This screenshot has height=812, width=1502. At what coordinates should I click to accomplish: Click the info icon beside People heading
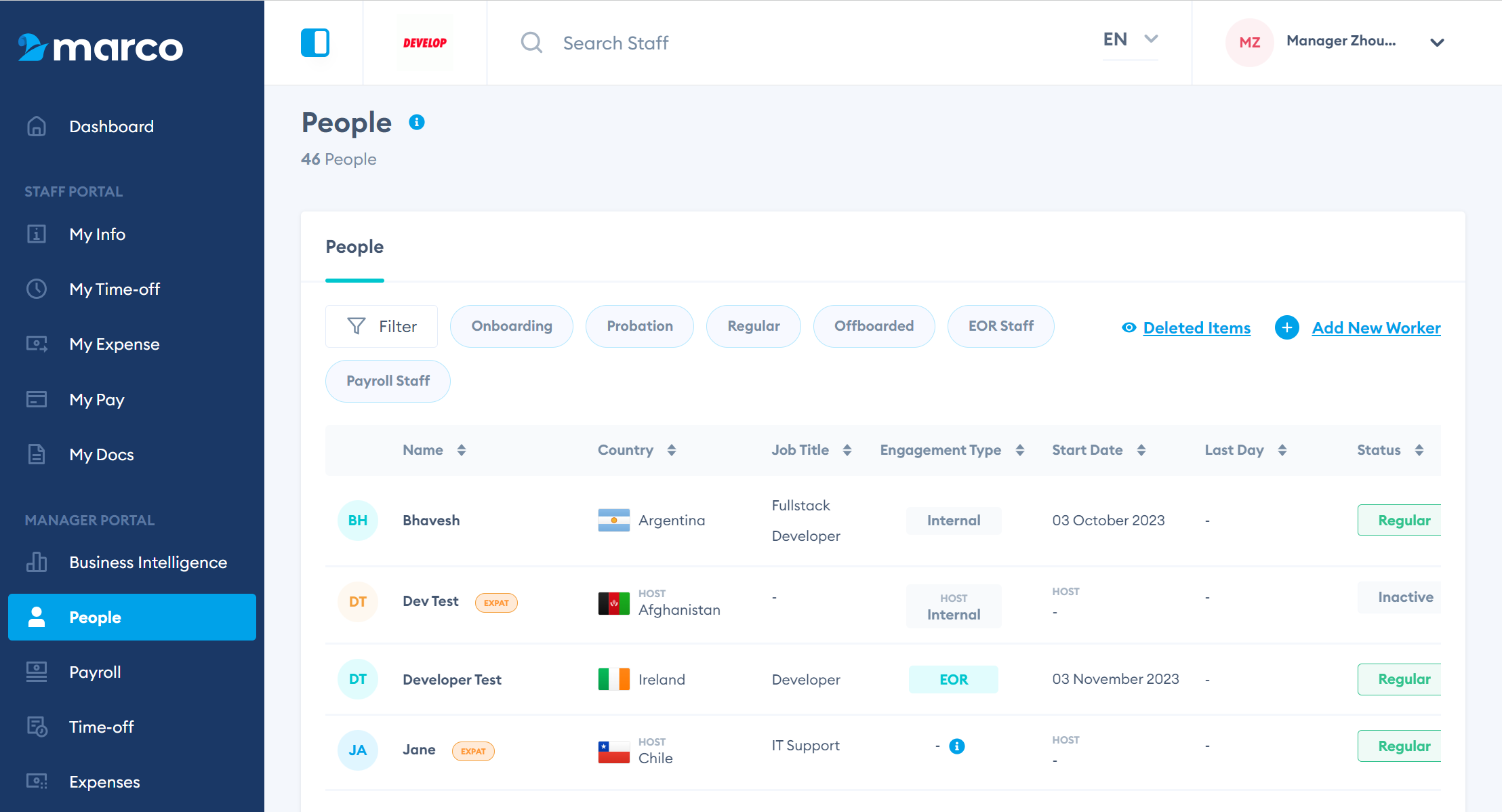click(417, 122)
